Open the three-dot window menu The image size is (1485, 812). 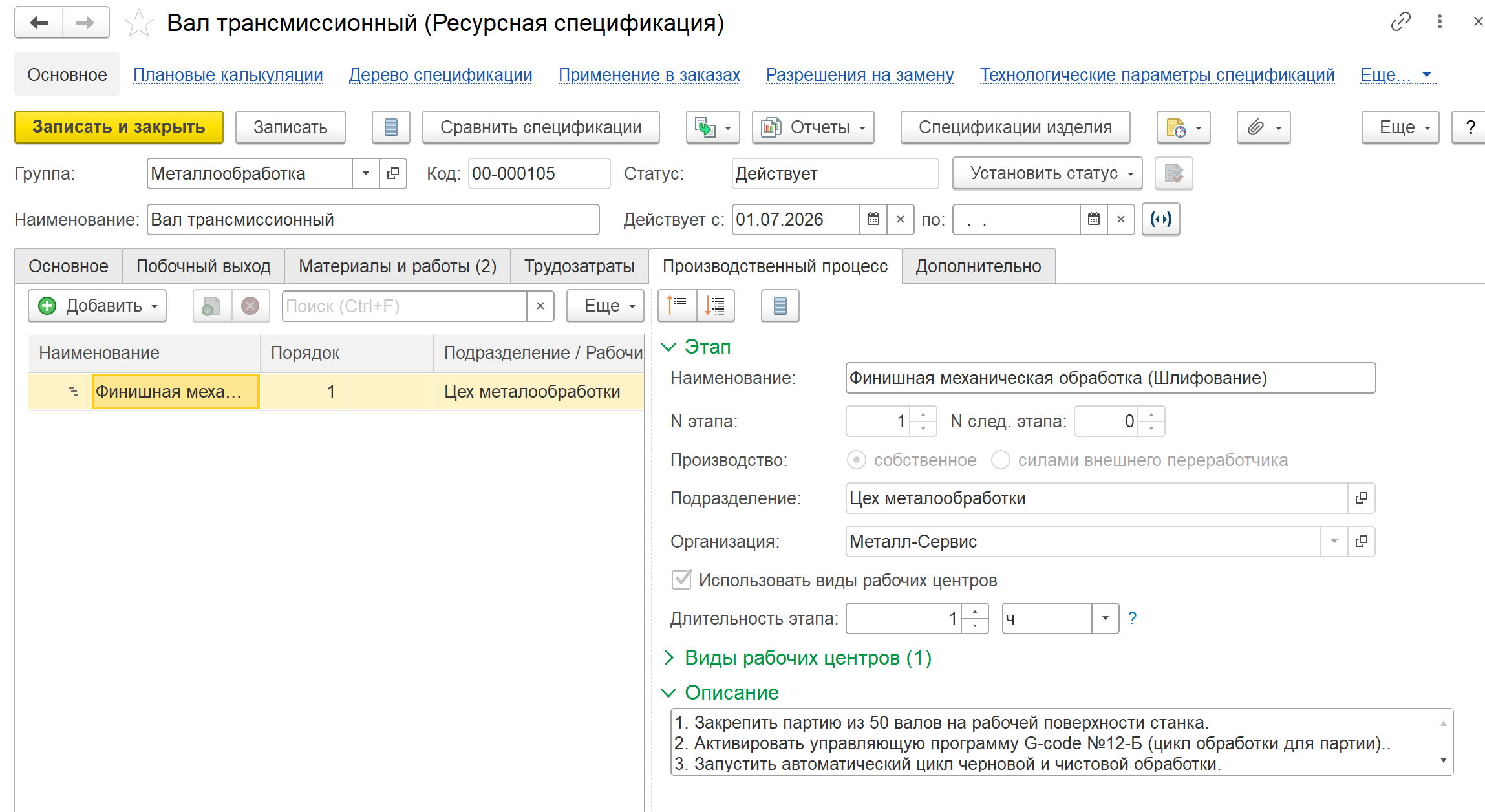[1440, 22]
